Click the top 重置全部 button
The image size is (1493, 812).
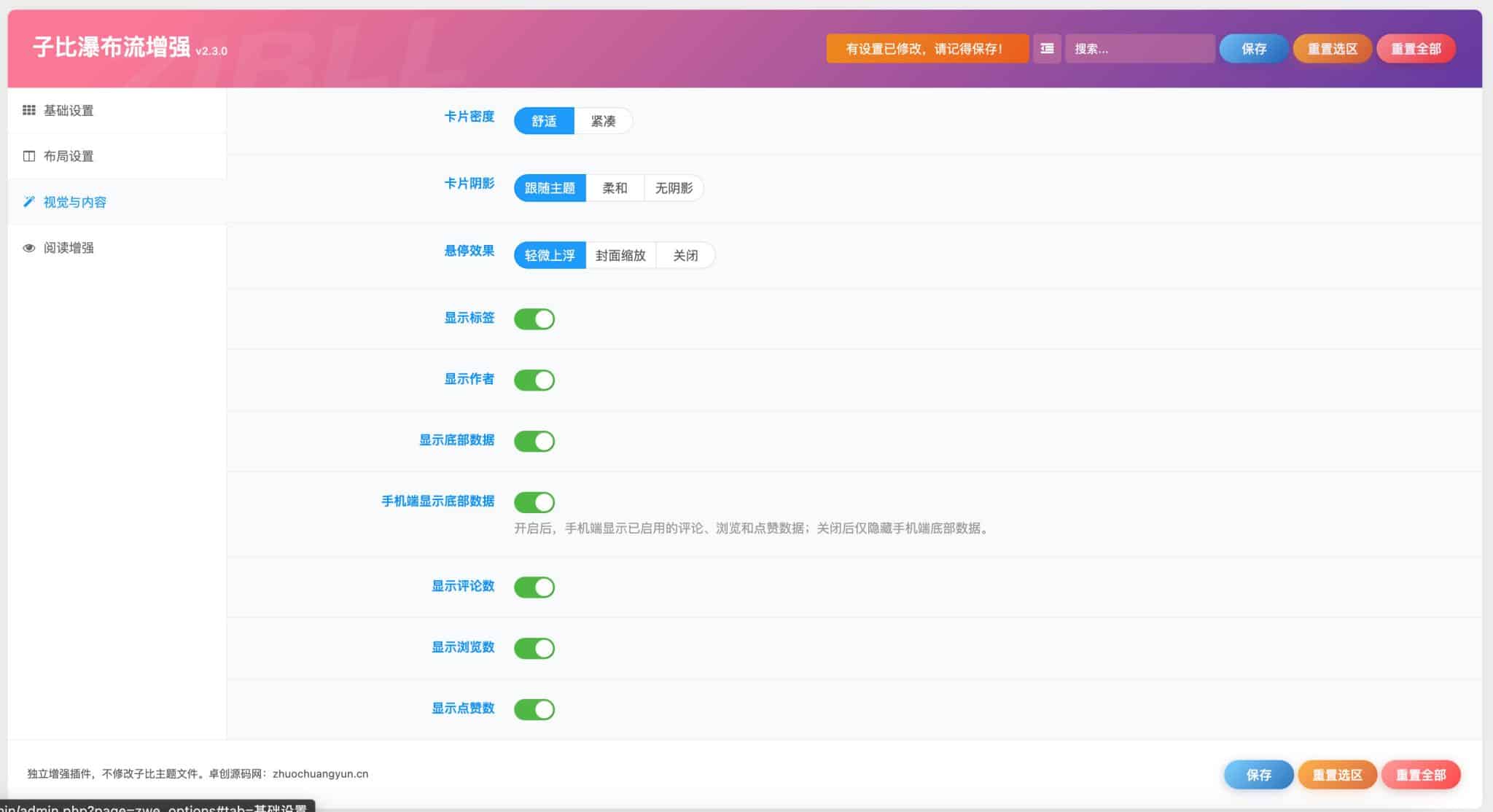(x=1416, y=49)
